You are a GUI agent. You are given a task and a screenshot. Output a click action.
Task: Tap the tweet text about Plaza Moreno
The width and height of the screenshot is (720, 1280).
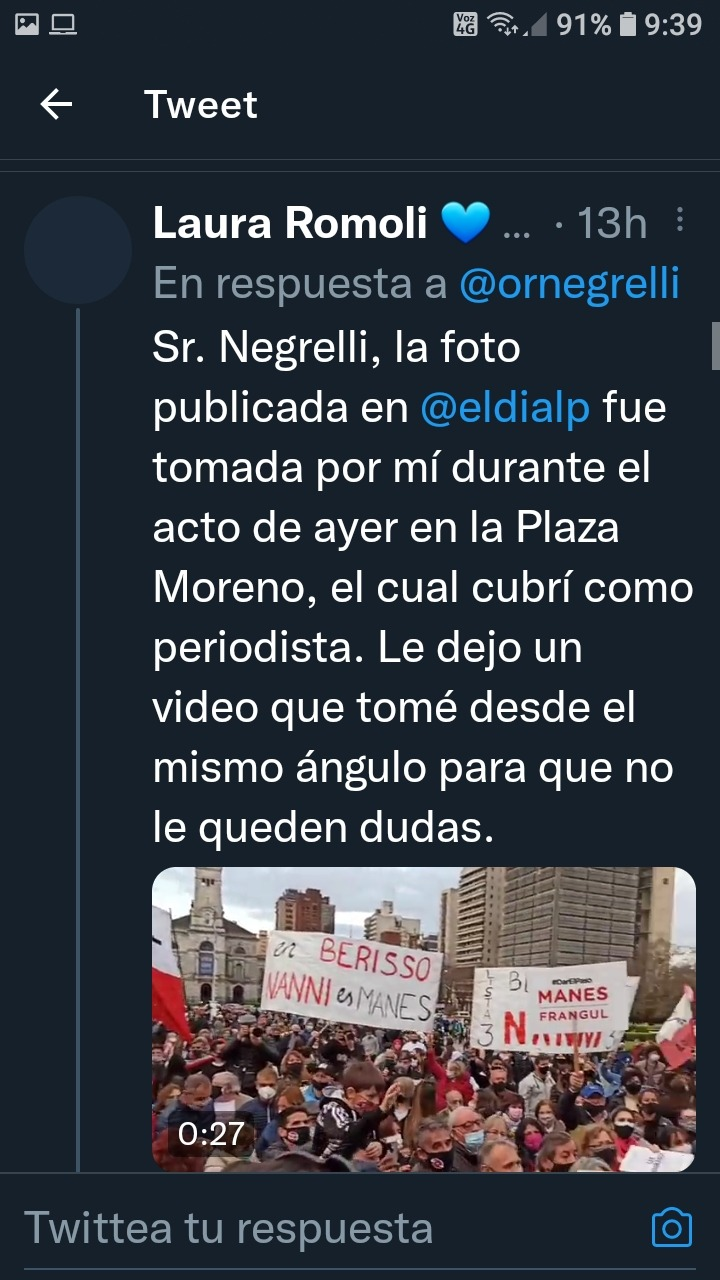coord(423,588)
